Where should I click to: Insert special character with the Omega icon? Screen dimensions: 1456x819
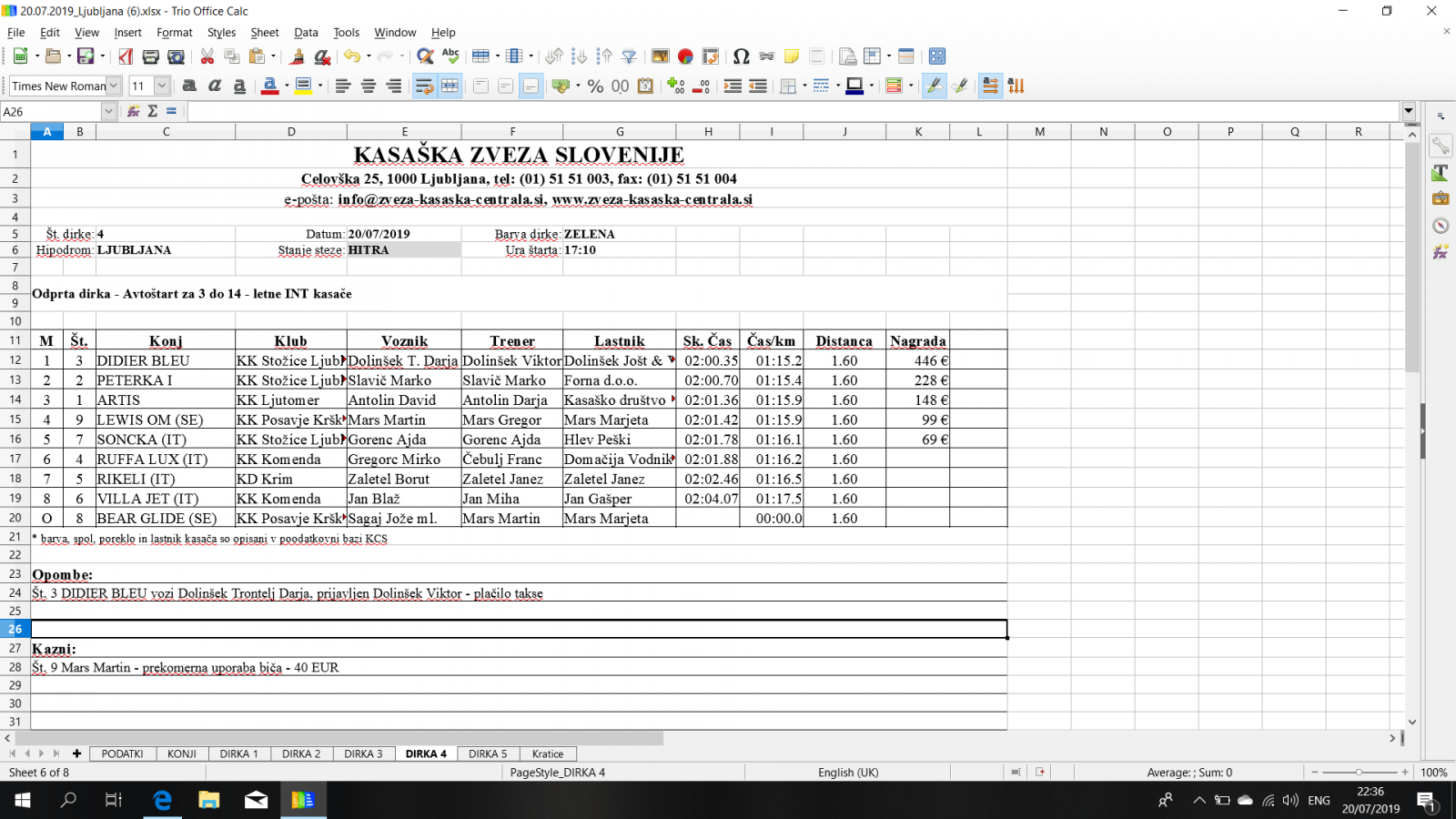coord(741,56)
